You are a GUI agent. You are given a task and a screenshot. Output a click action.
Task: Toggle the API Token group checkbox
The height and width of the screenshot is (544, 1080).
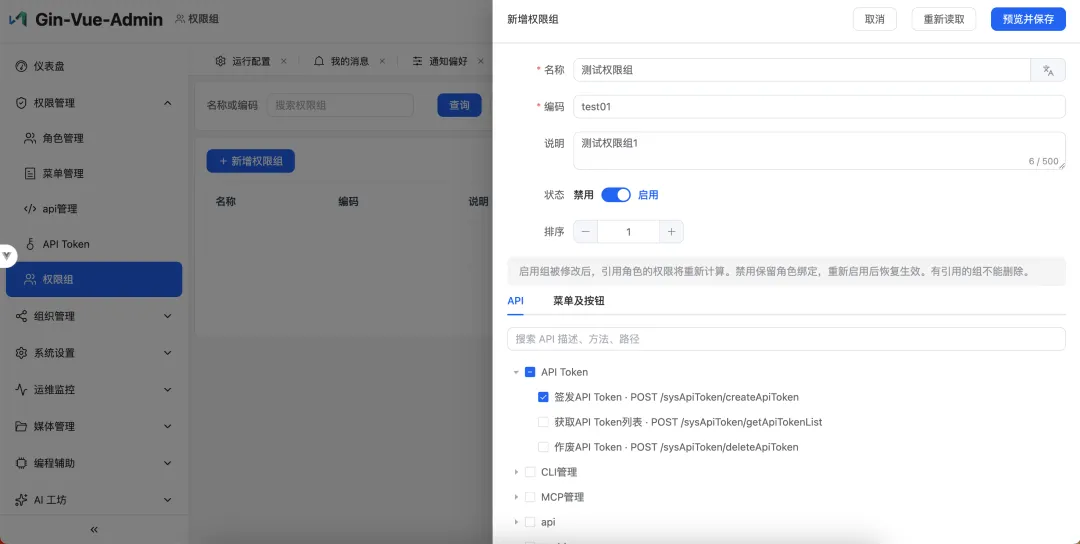point(530,372)
